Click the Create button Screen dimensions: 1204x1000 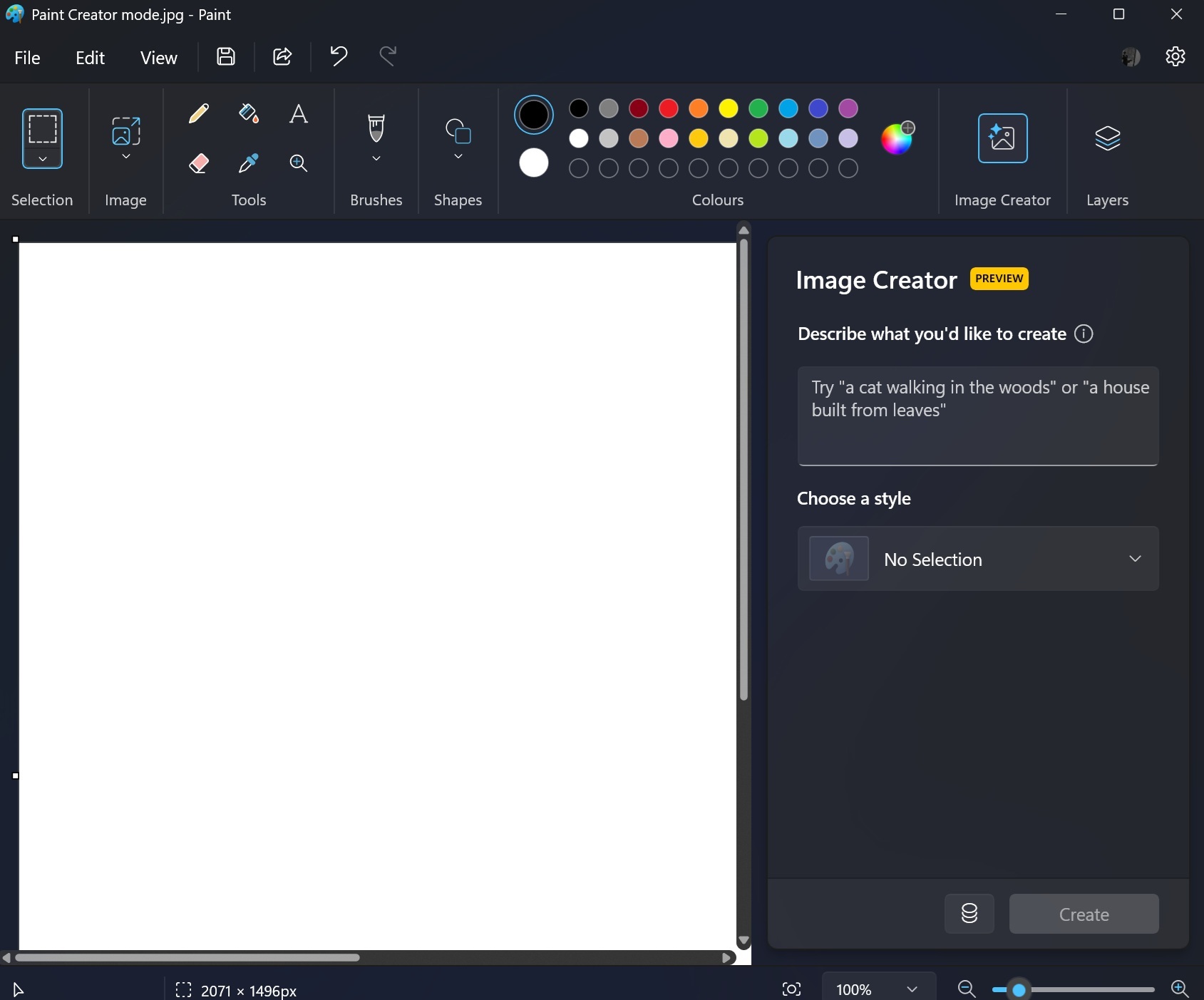tap(1084, 914)
